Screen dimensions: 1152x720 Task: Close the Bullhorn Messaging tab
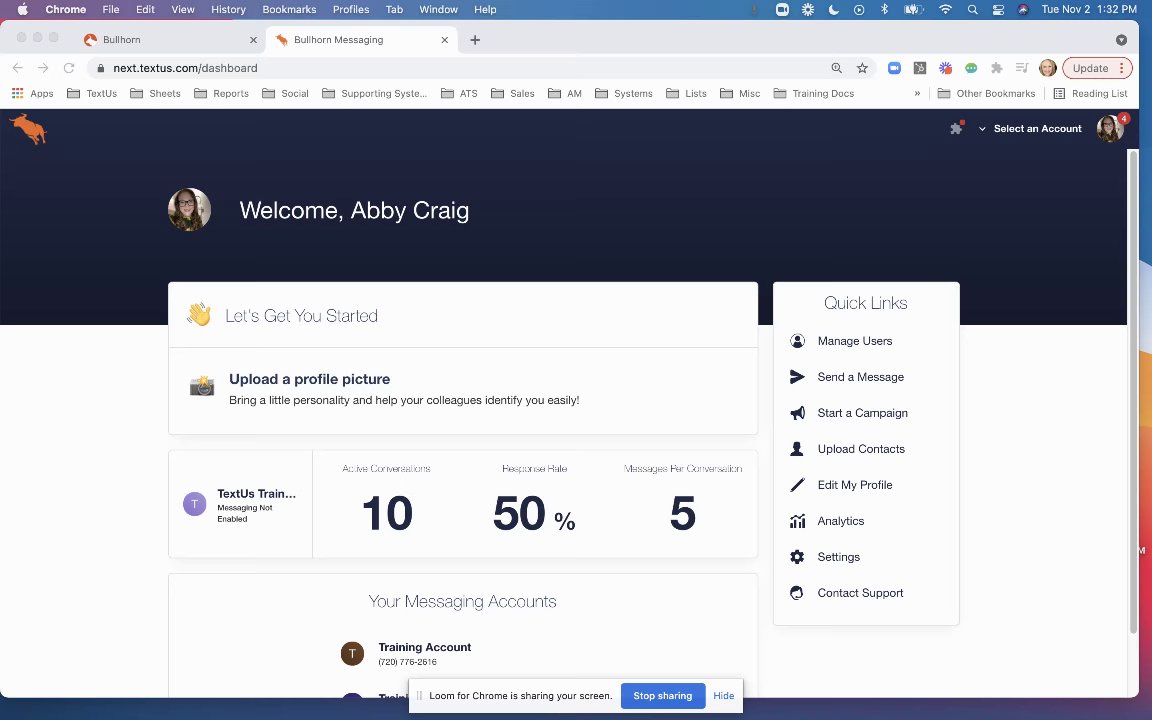444,40
